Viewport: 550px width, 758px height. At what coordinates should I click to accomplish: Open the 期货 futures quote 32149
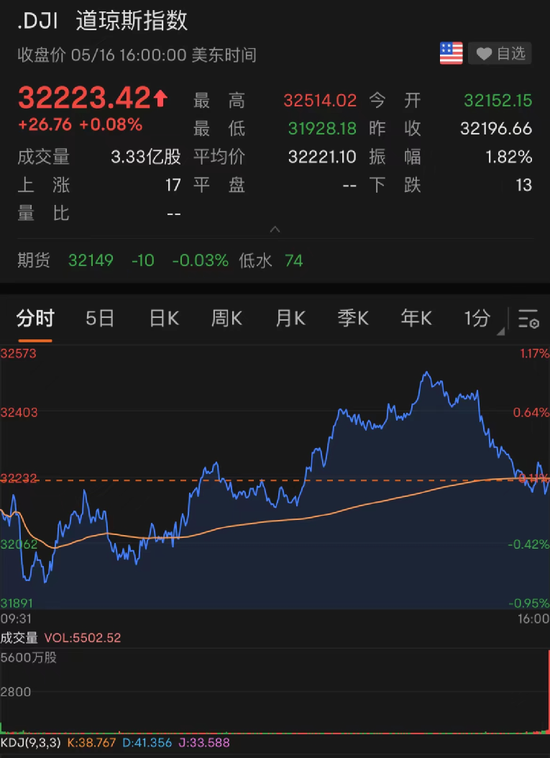point(91,261)
